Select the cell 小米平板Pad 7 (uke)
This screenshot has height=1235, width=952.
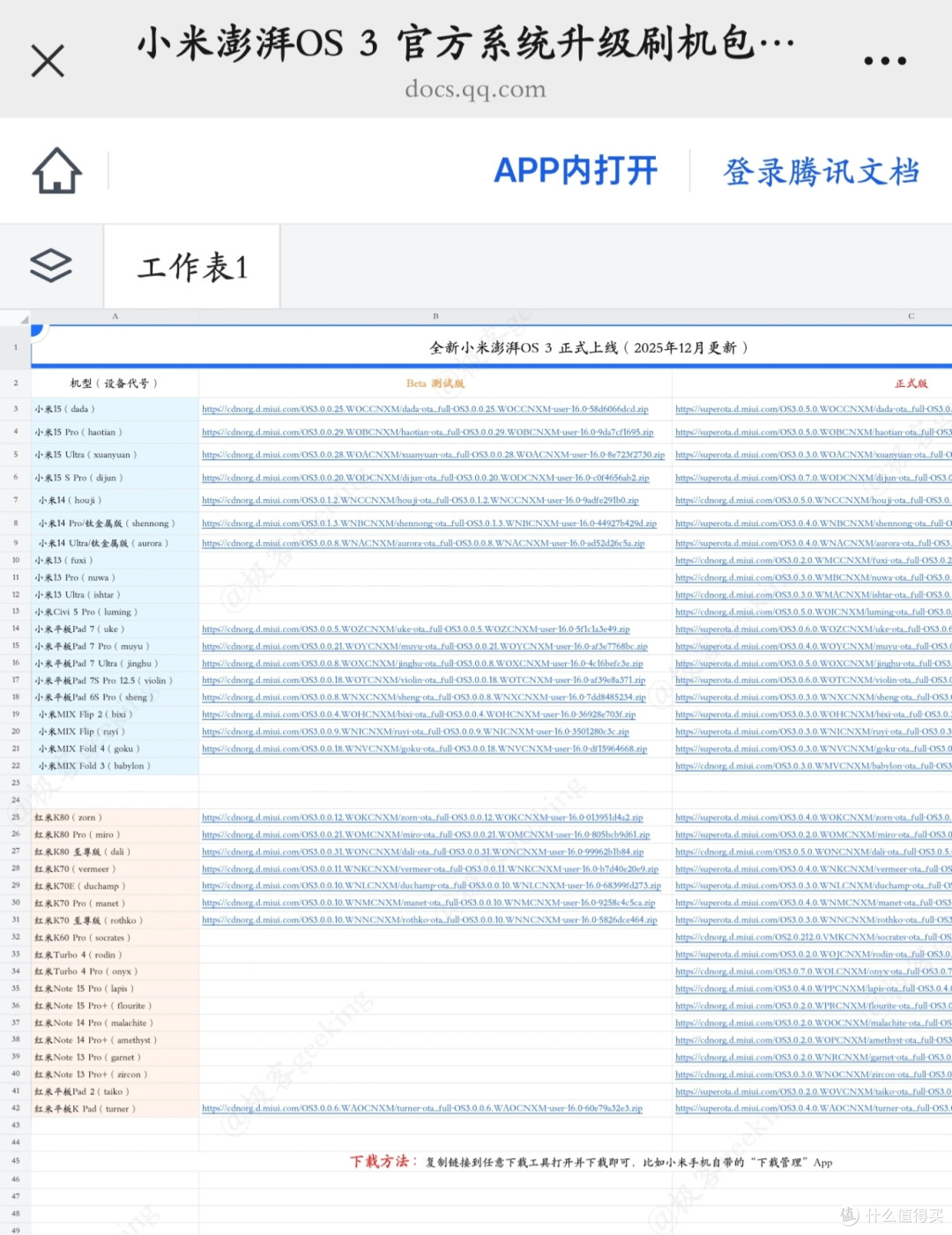coord(115,629)
